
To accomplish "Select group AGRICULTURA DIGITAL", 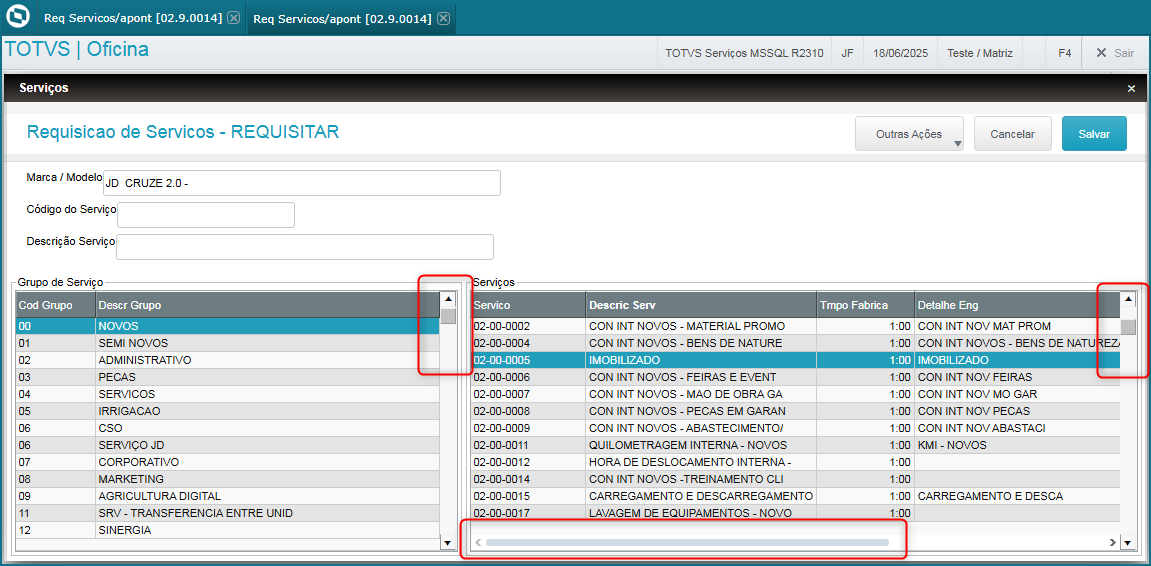I will click(x=228, y=496).
